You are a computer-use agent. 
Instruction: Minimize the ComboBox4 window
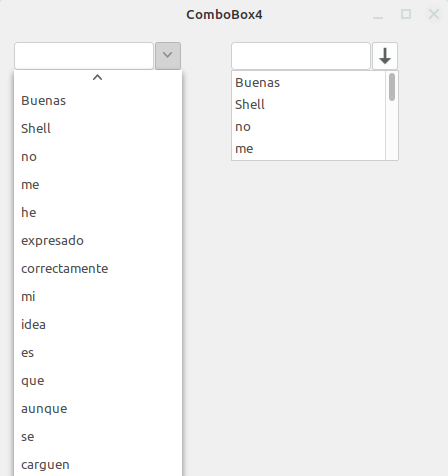click(378, 14)
